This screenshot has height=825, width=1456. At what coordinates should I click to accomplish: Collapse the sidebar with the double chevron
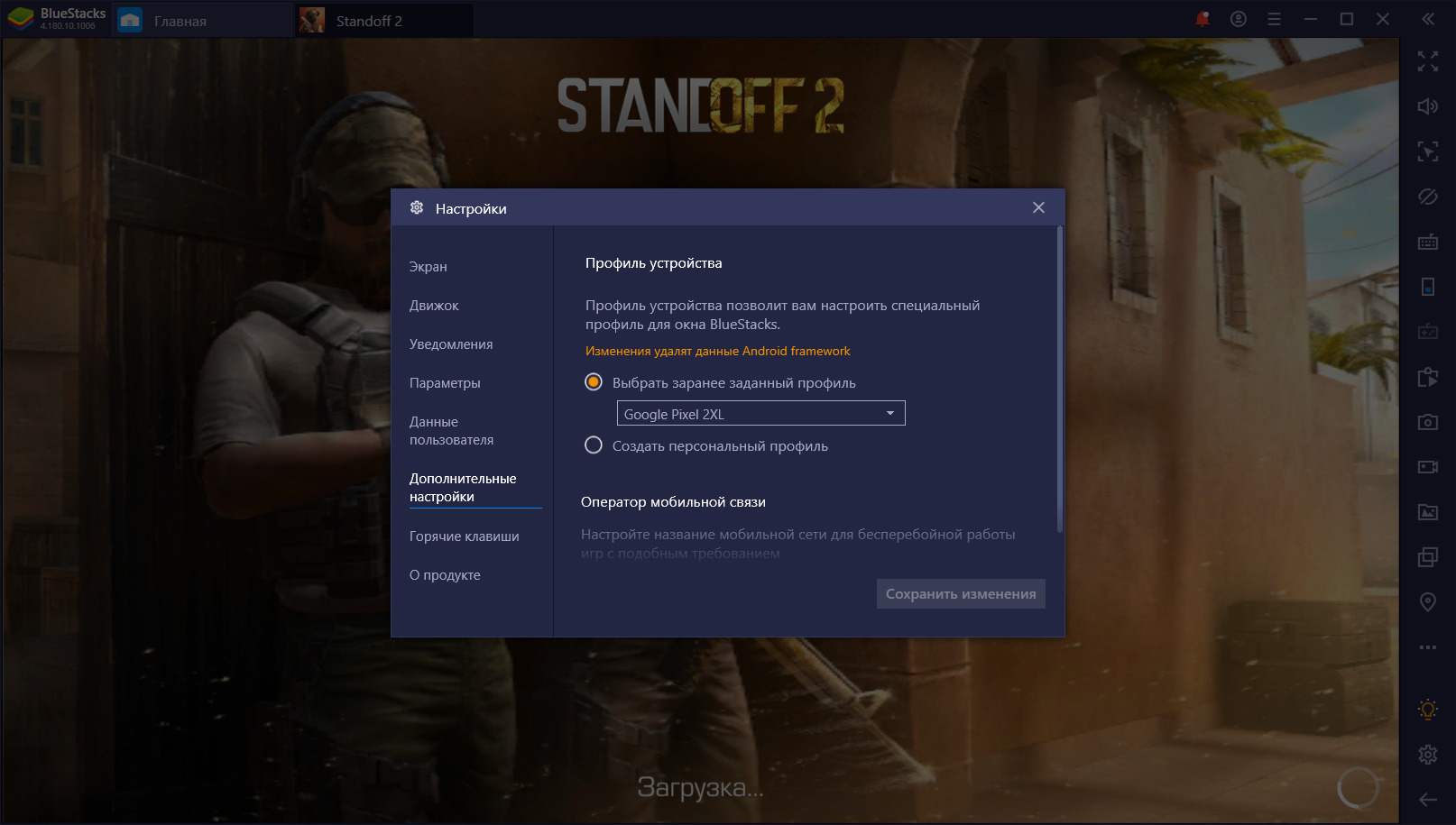[1427, 19]
